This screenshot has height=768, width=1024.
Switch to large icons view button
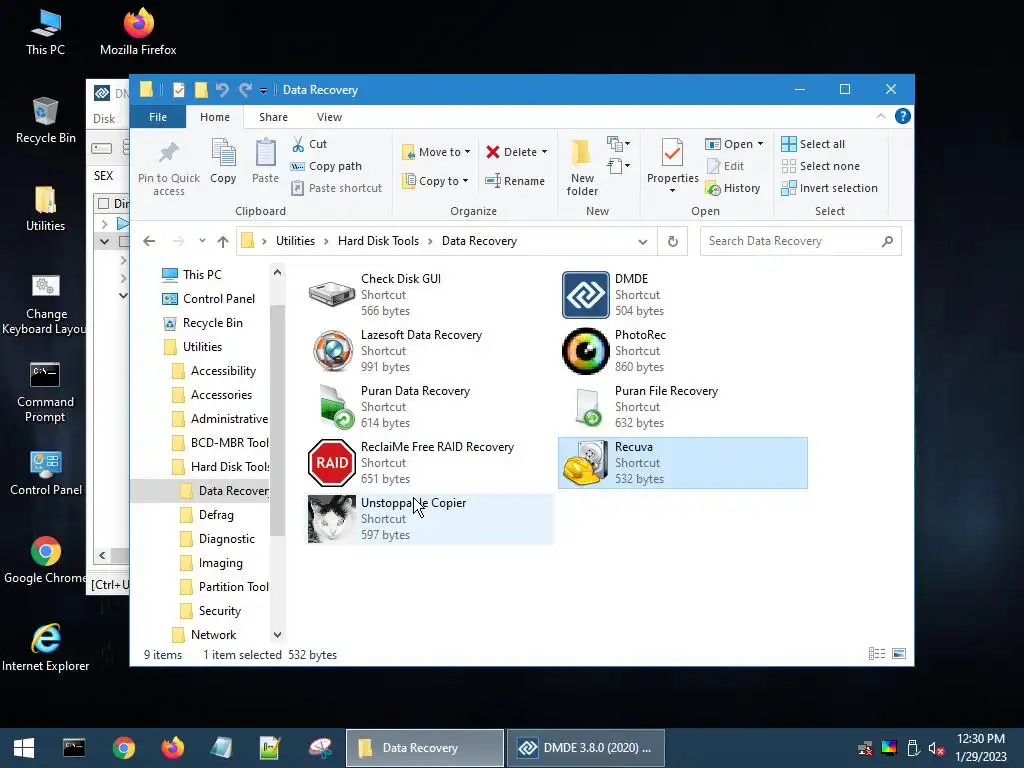coord(899,654)
